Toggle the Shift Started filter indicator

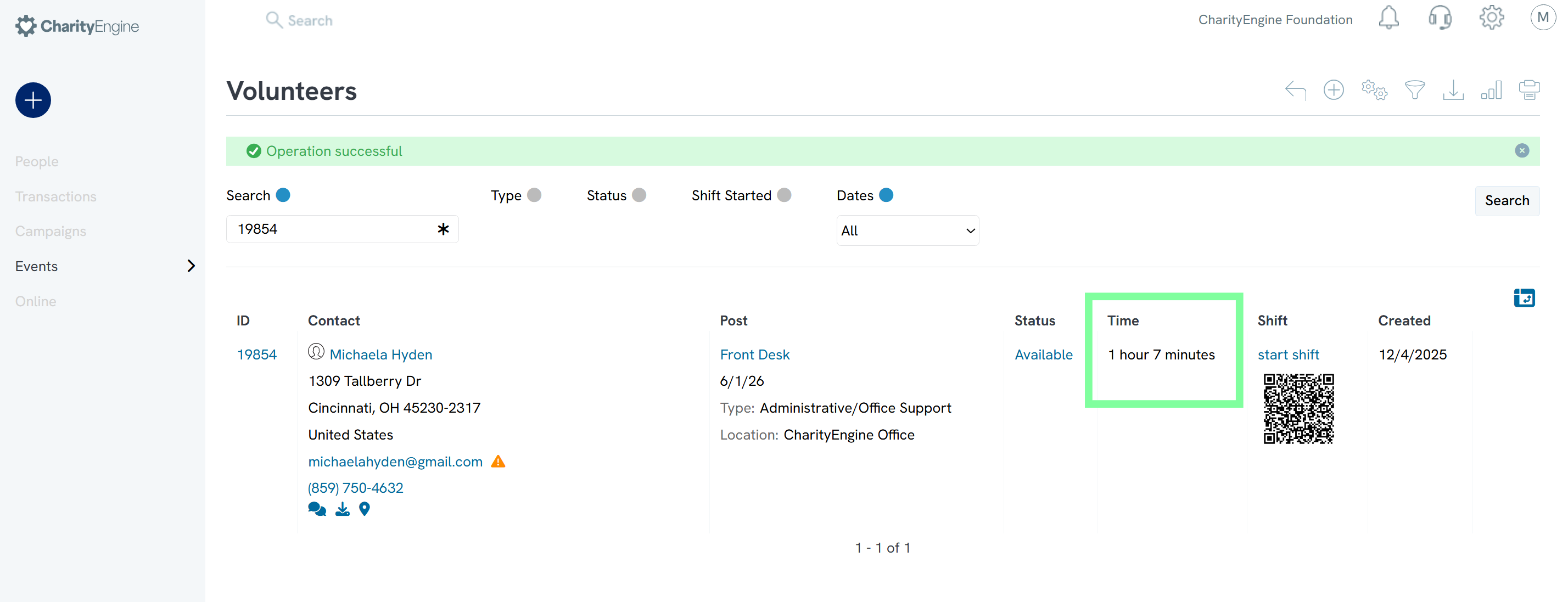point(784,195)
